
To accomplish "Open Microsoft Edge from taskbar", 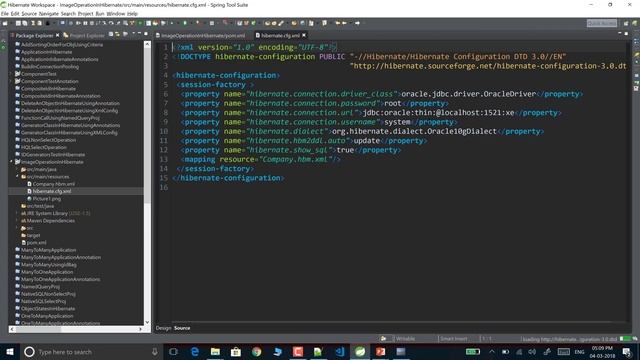I will coord(195,352).
